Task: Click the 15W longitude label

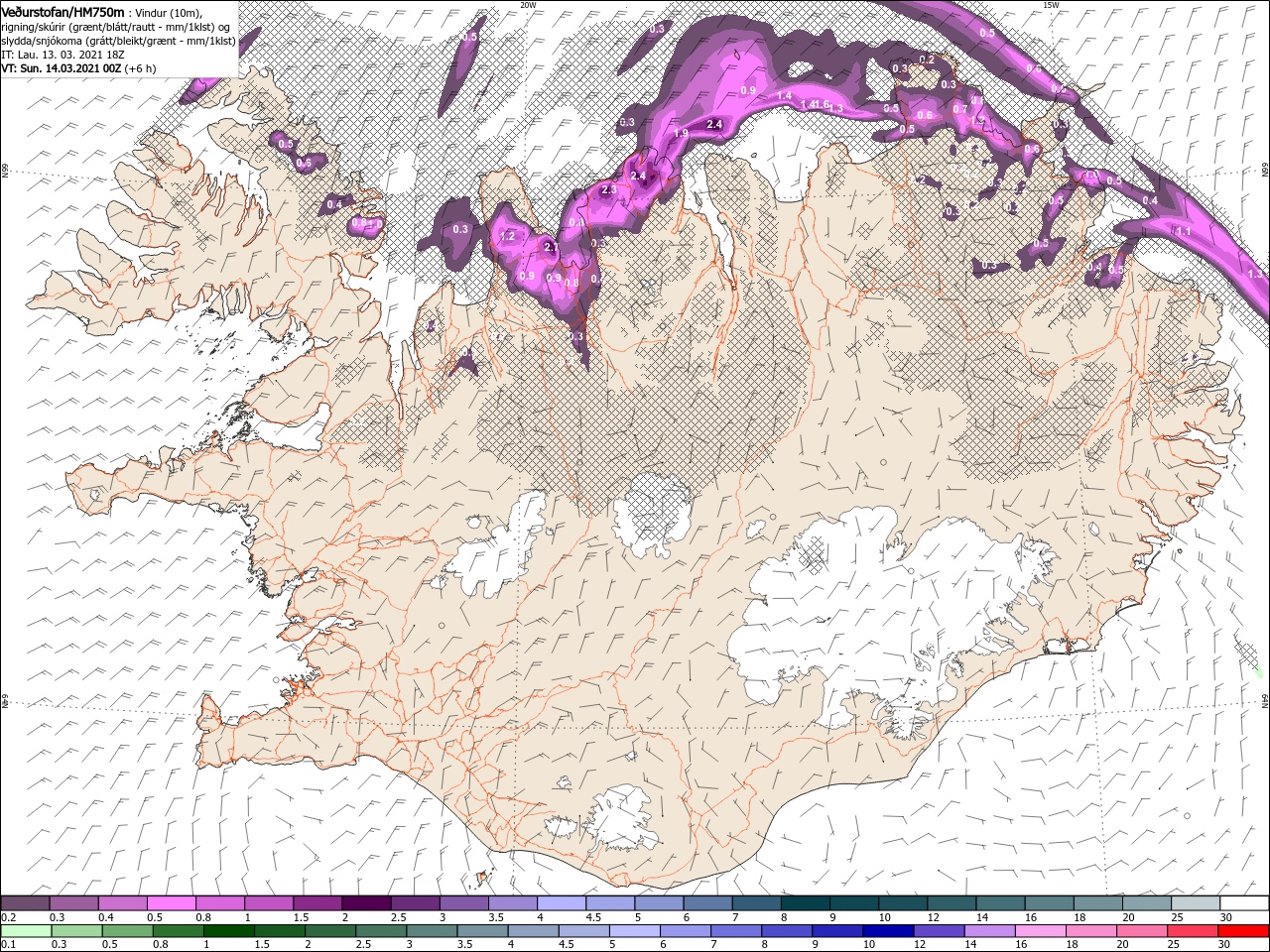Action: click(1051, 5)
